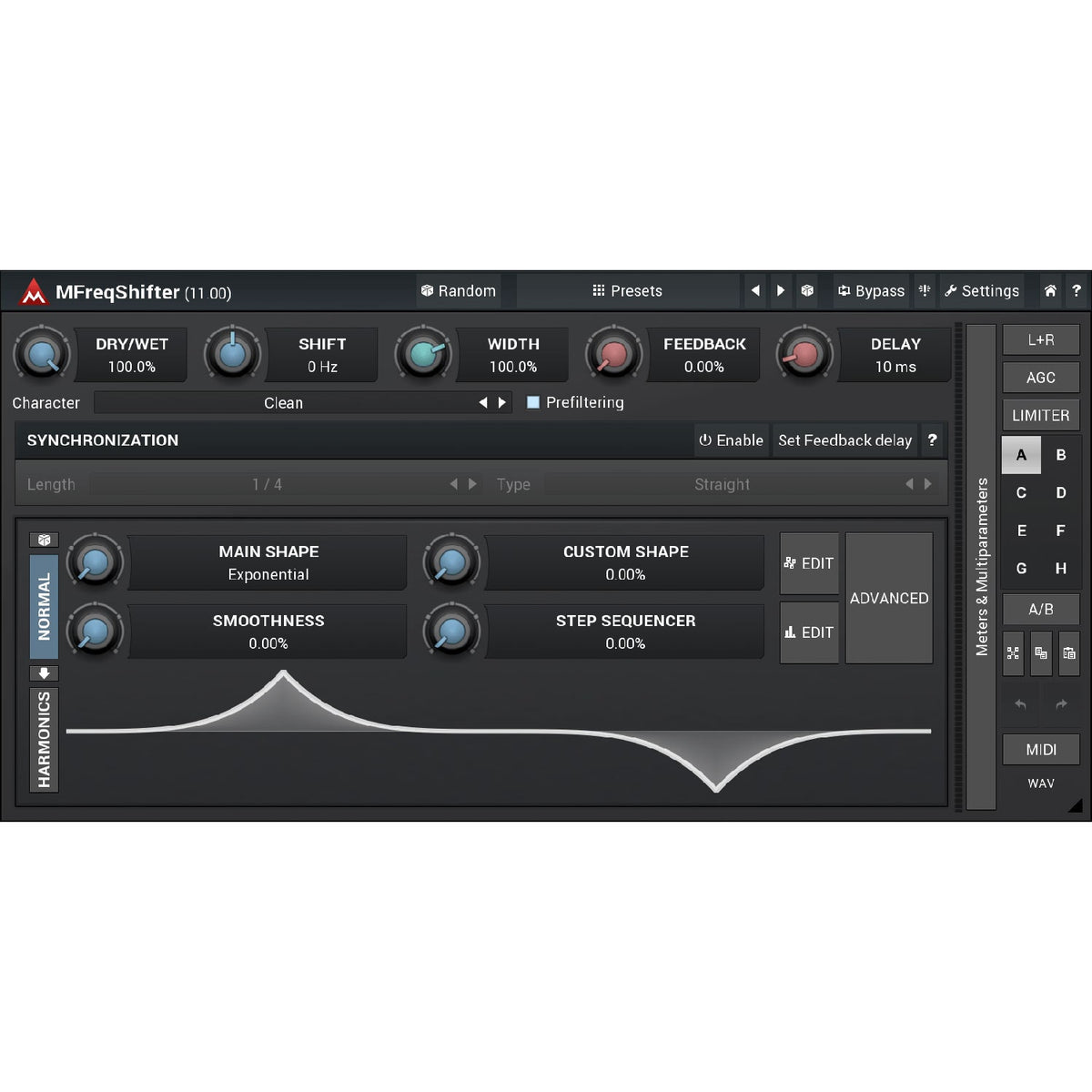Viewport: 1092px width, 1092px height.
Task: Enable the Prefiltering checkbox
Action: (533, 402)
